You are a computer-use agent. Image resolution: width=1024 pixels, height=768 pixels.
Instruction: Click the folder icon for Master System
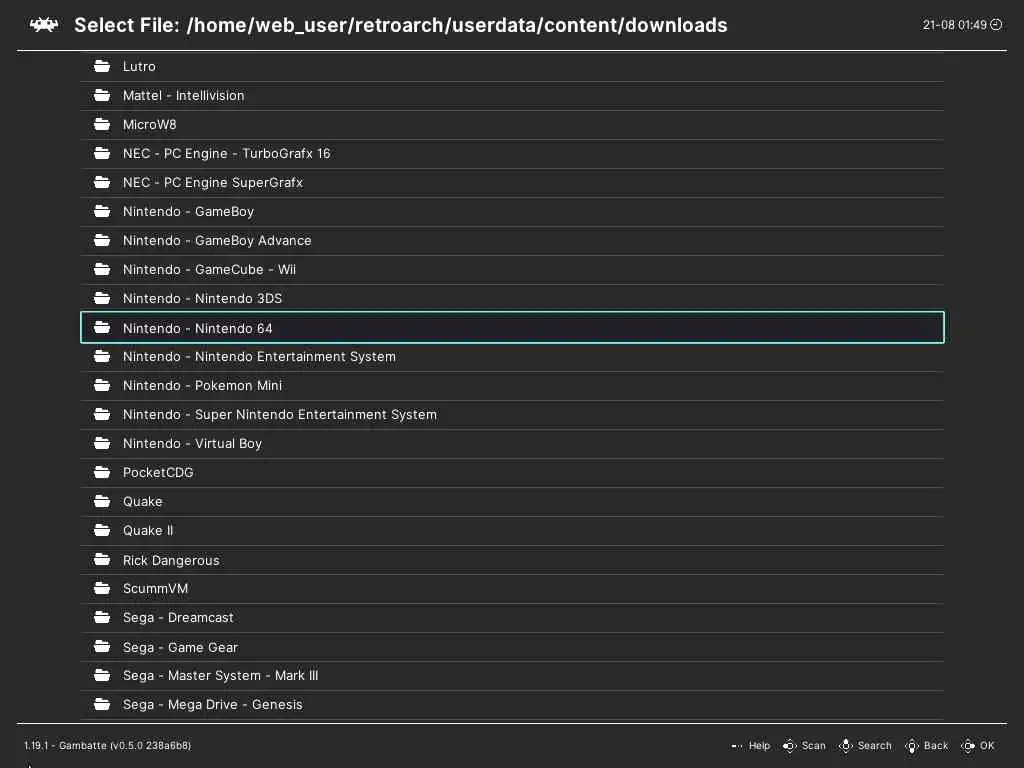[102, 675]
